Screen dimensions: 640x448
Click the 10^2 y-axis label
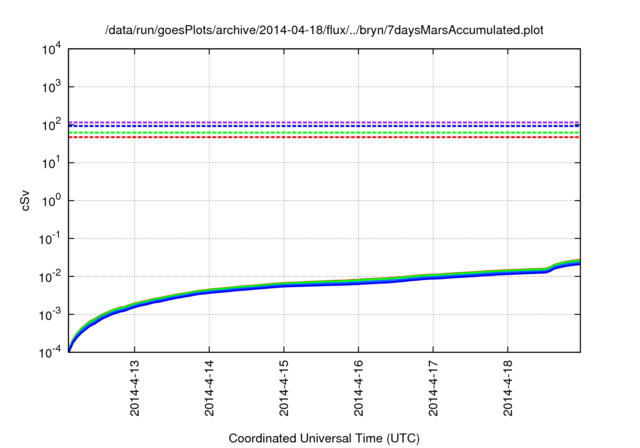coord(52,124)
